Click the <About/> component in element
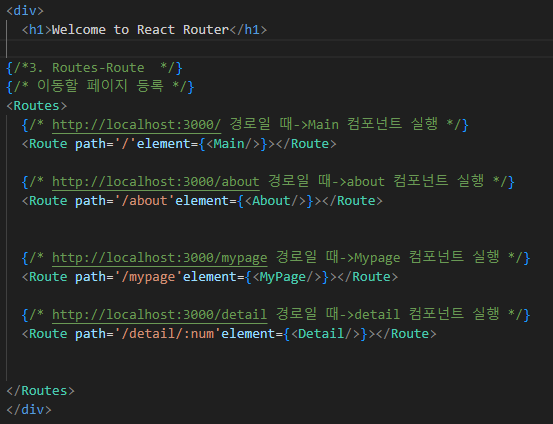This screenshot has width=553, height=424. point(275,201)
